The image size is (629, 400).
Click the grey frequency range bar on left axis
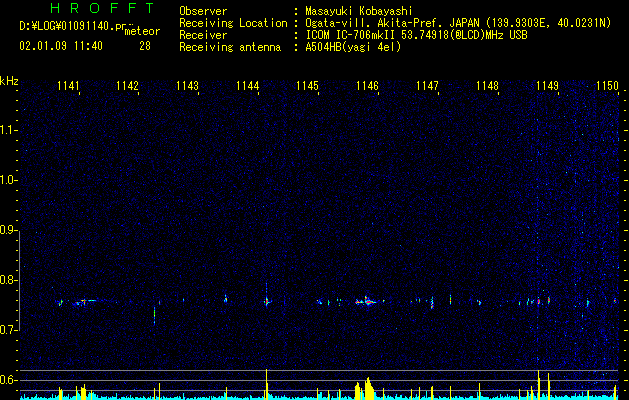(20, 280)
